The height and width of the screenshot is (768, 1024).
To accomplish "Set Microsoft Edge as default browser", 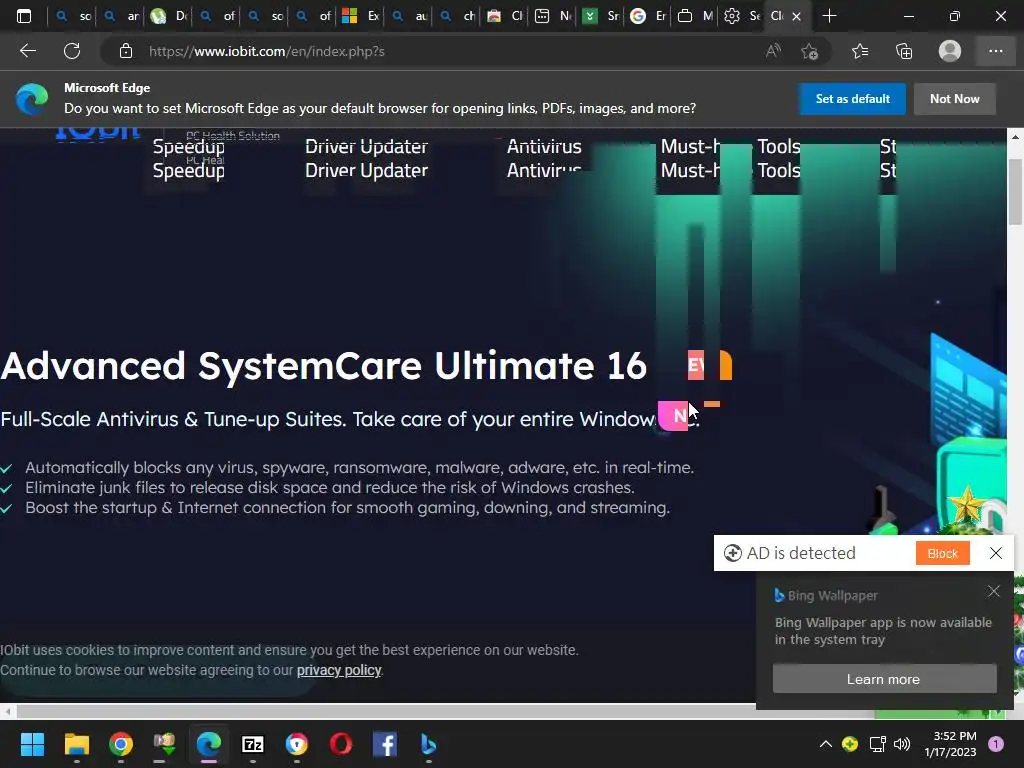I will click(852, 99).
